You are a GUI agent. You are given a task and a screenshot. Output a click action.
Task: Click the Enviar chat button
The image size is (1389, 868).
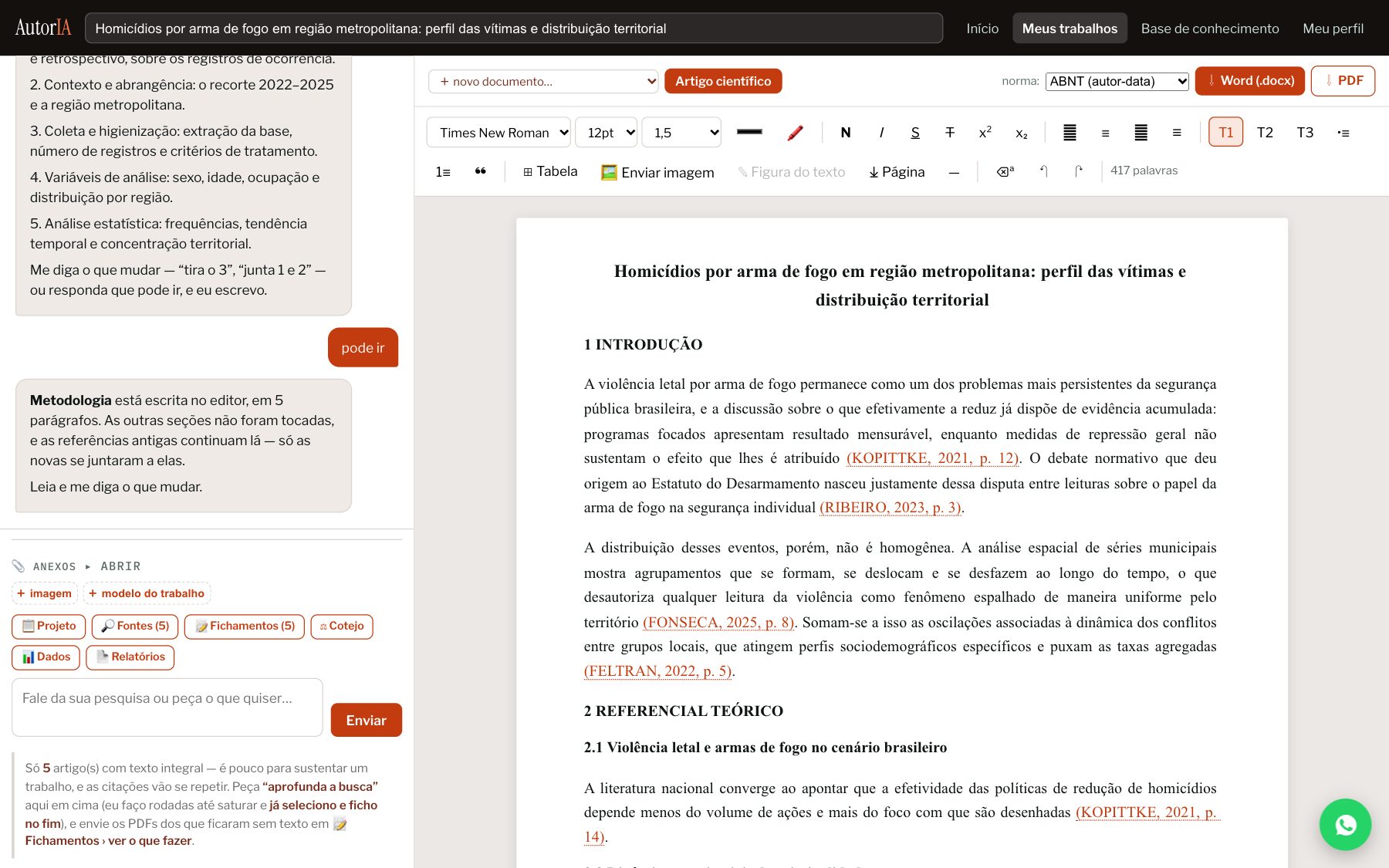point(366,720)
